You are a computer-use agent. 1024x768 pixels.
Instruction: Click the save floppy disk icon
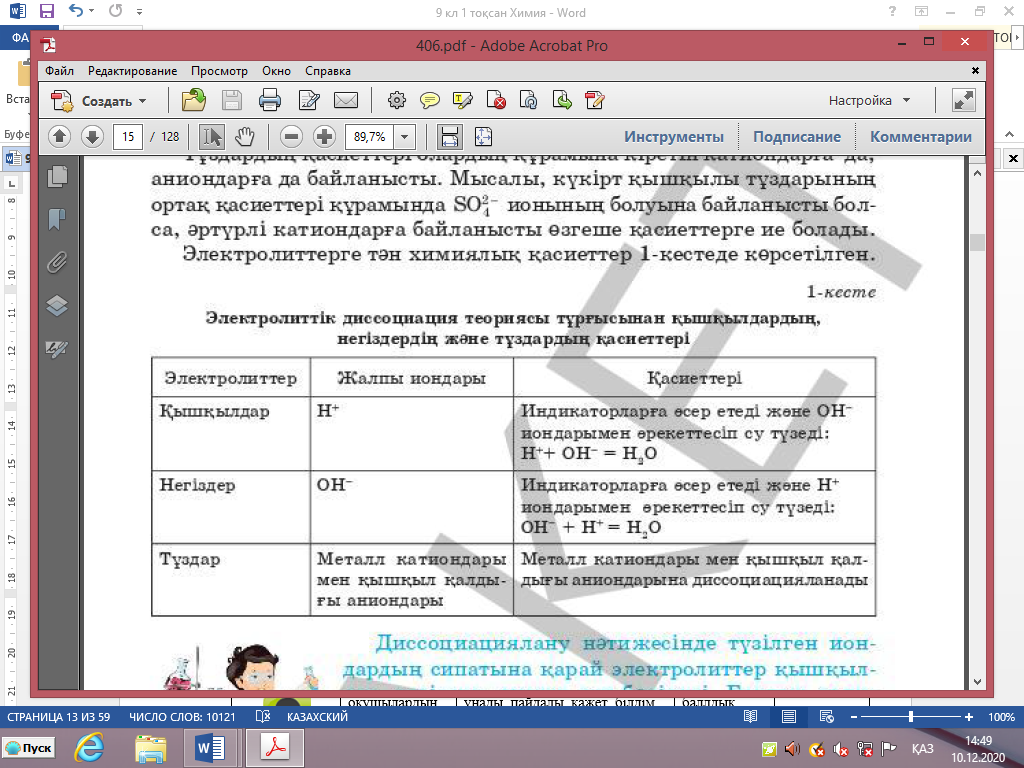231,101
